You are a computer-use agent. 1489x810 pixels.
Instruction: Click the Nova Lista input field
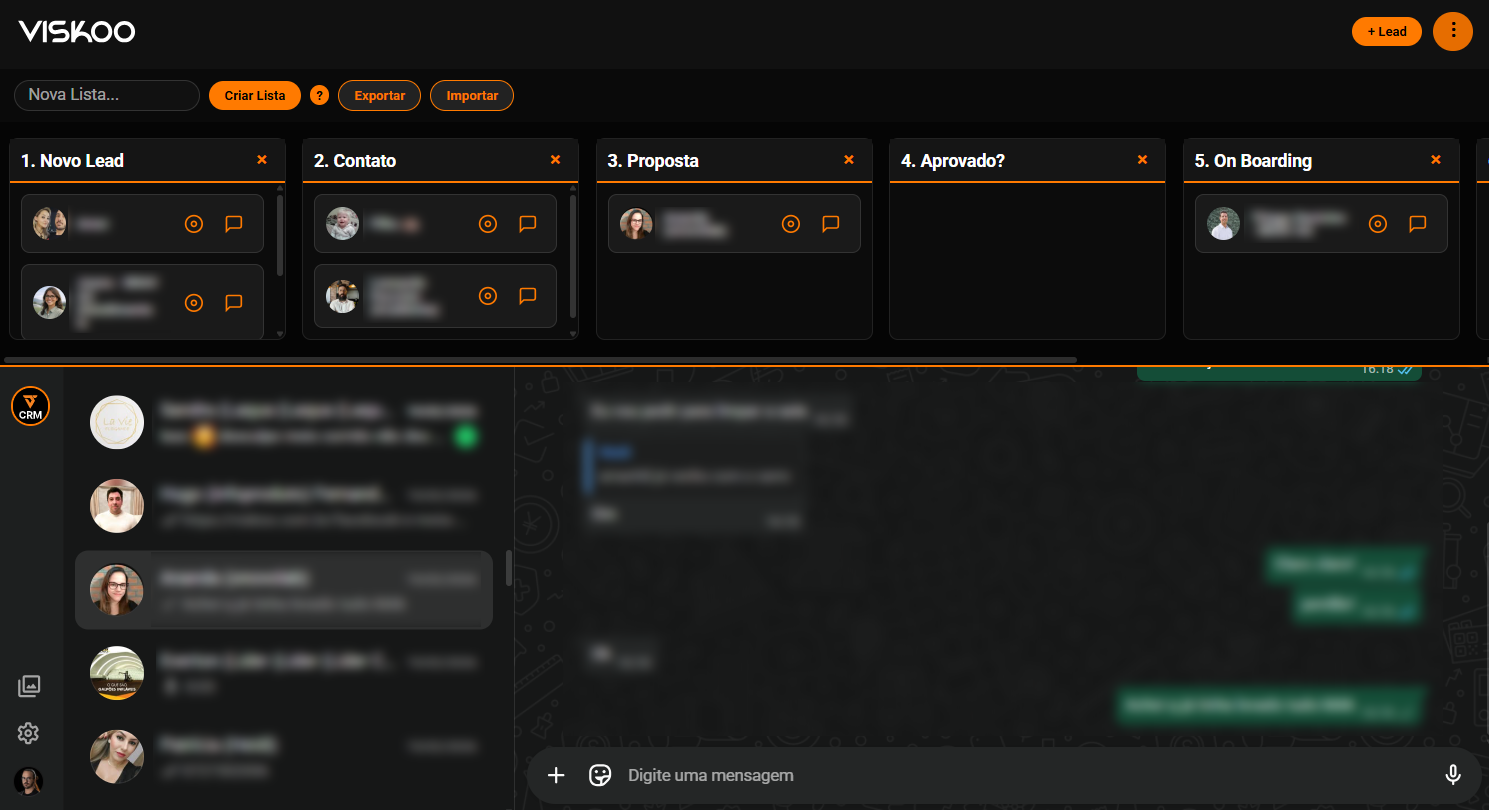pos(107,95)
